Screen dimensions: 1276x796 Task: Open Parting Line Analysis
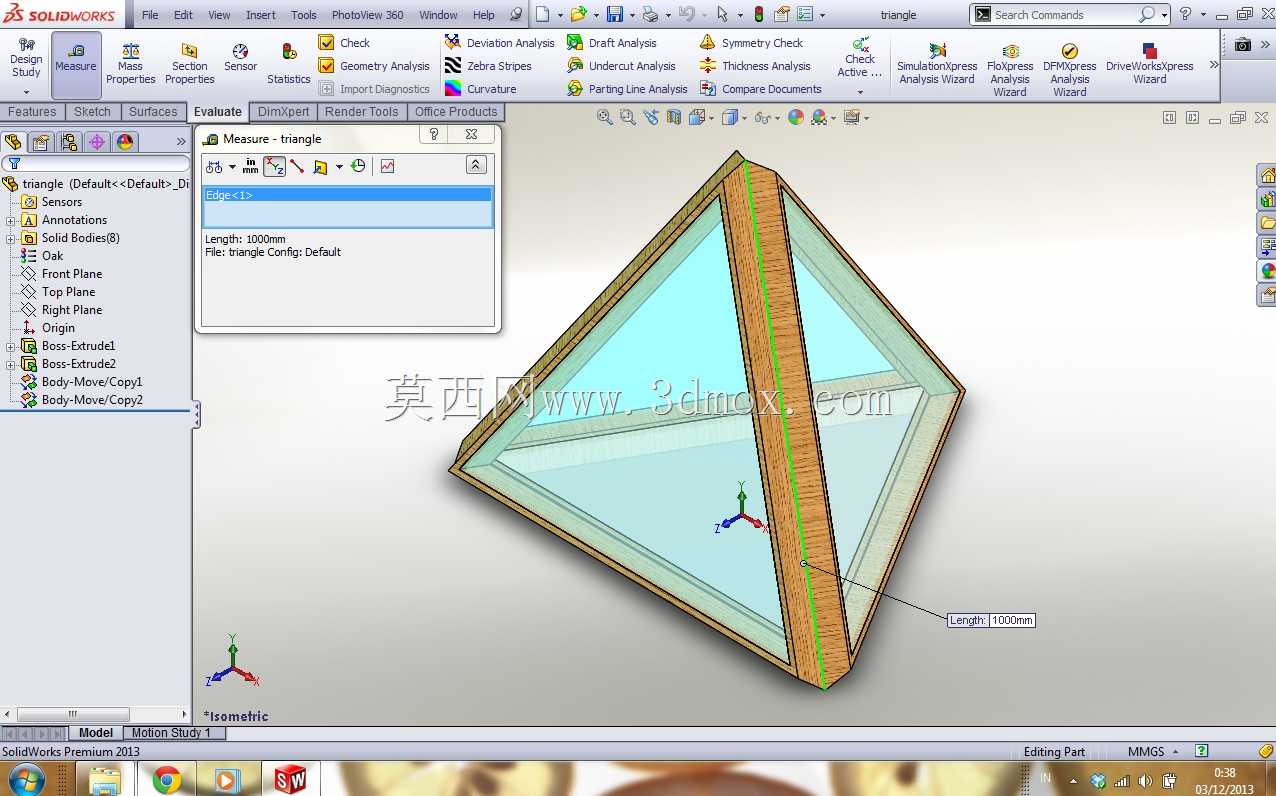pos(627,89)
